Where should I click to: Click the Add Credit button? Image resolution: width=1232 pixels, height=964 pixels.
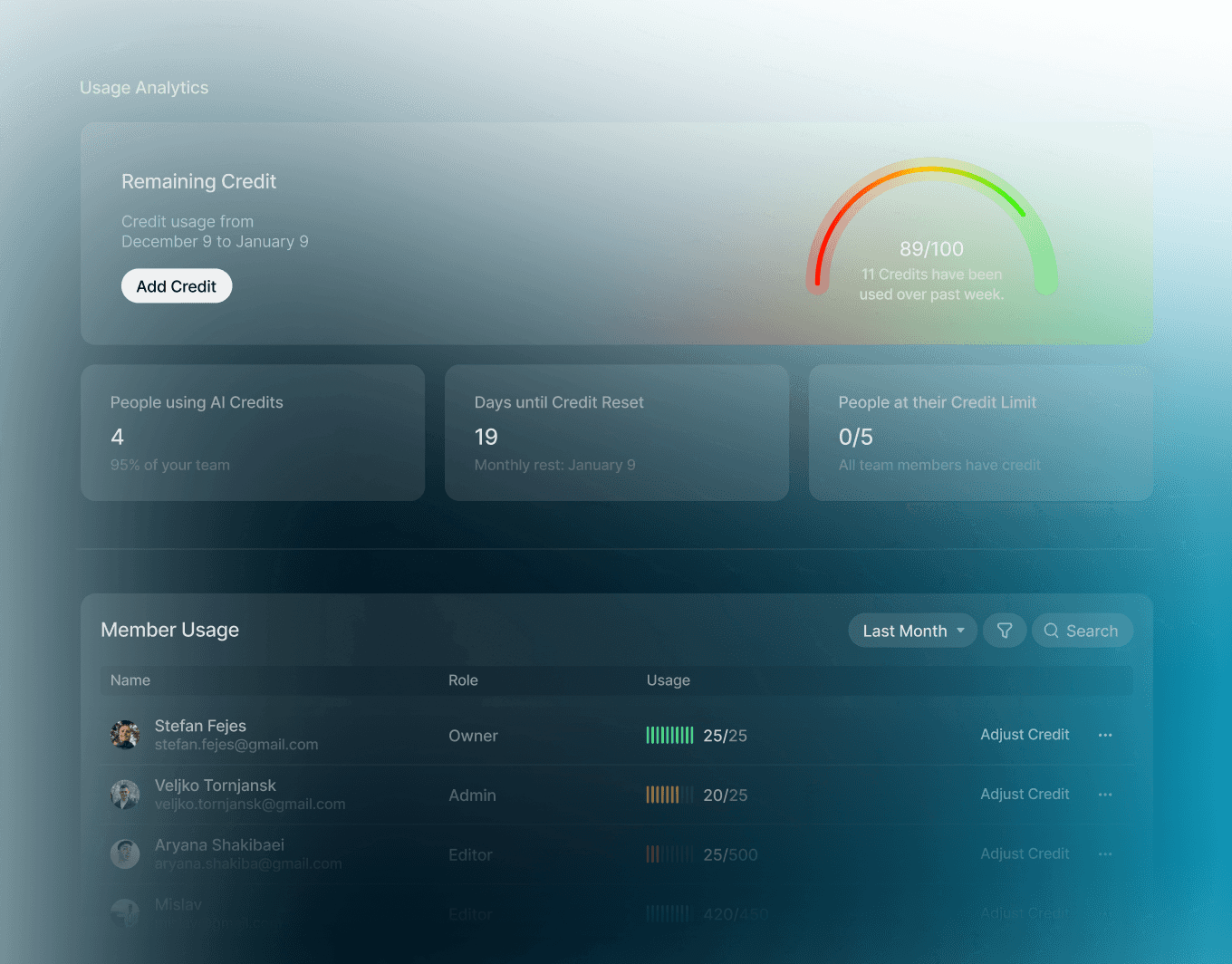tap(177, 286)
